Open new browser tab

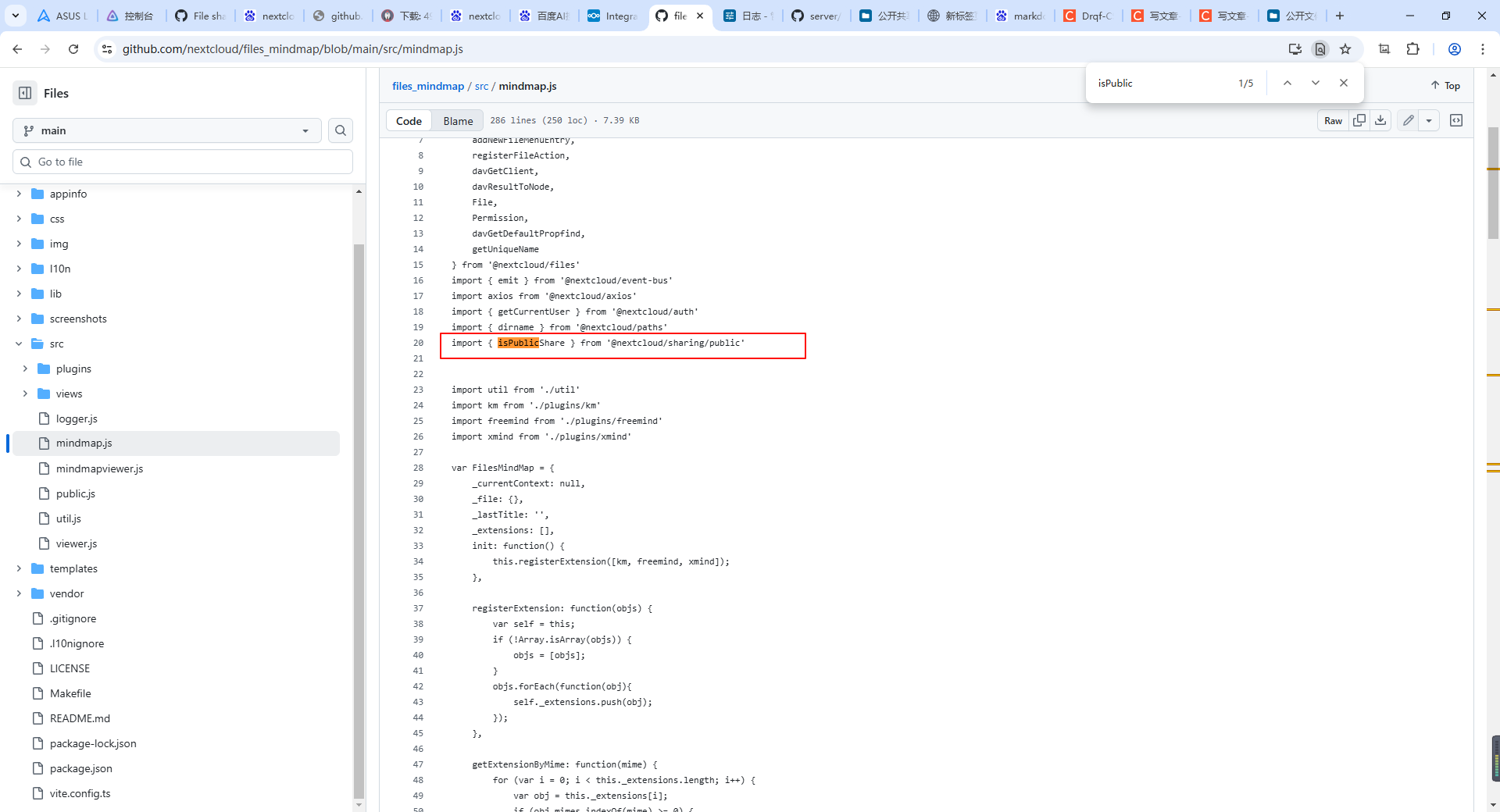pyautogui.click(x=1340, y=16)
